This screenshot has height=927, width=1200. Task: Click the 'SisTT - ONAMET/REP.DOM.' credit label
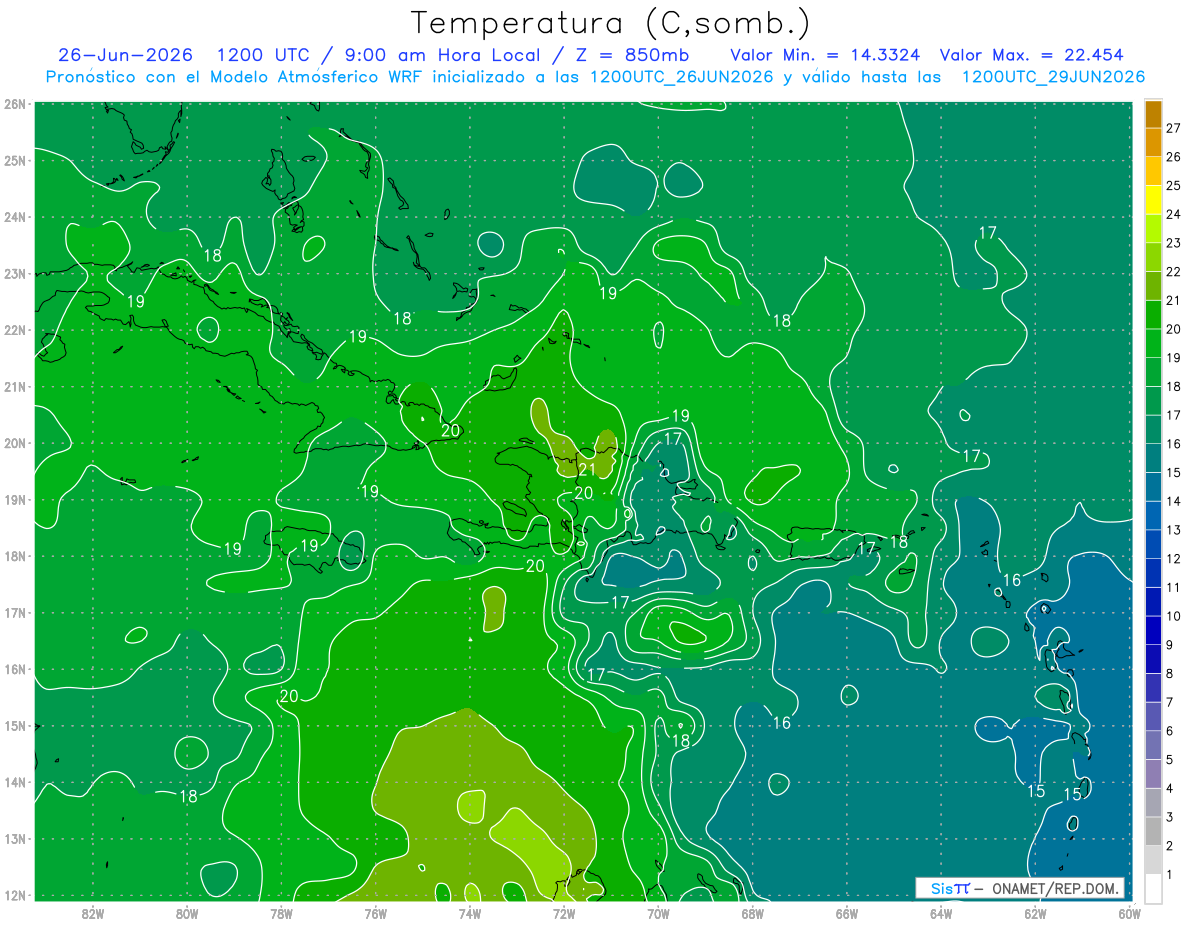click(1020, 888)
